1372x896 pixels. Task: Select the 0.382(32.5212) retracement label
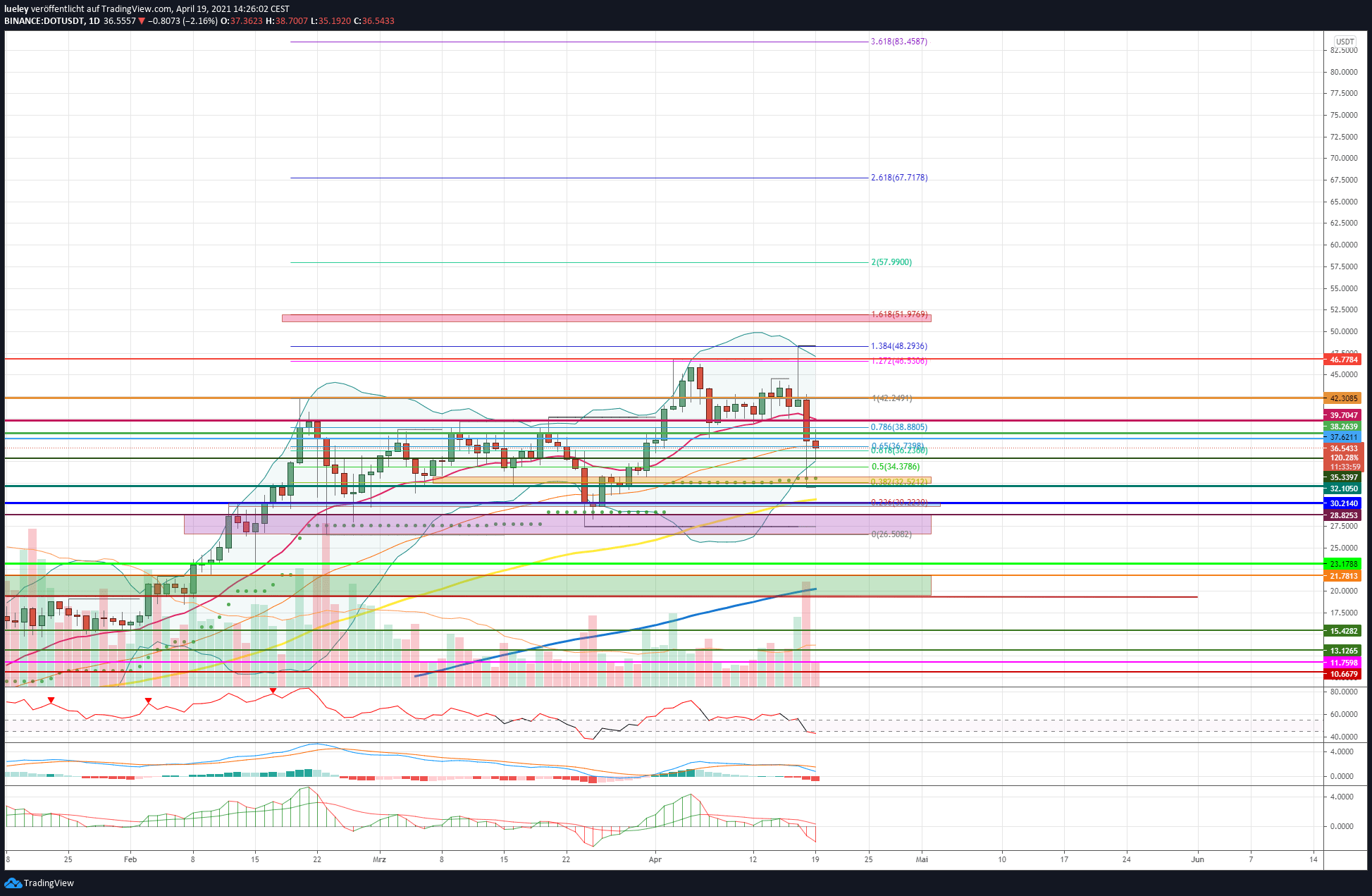pyautogui.click(x=899, y=482)
